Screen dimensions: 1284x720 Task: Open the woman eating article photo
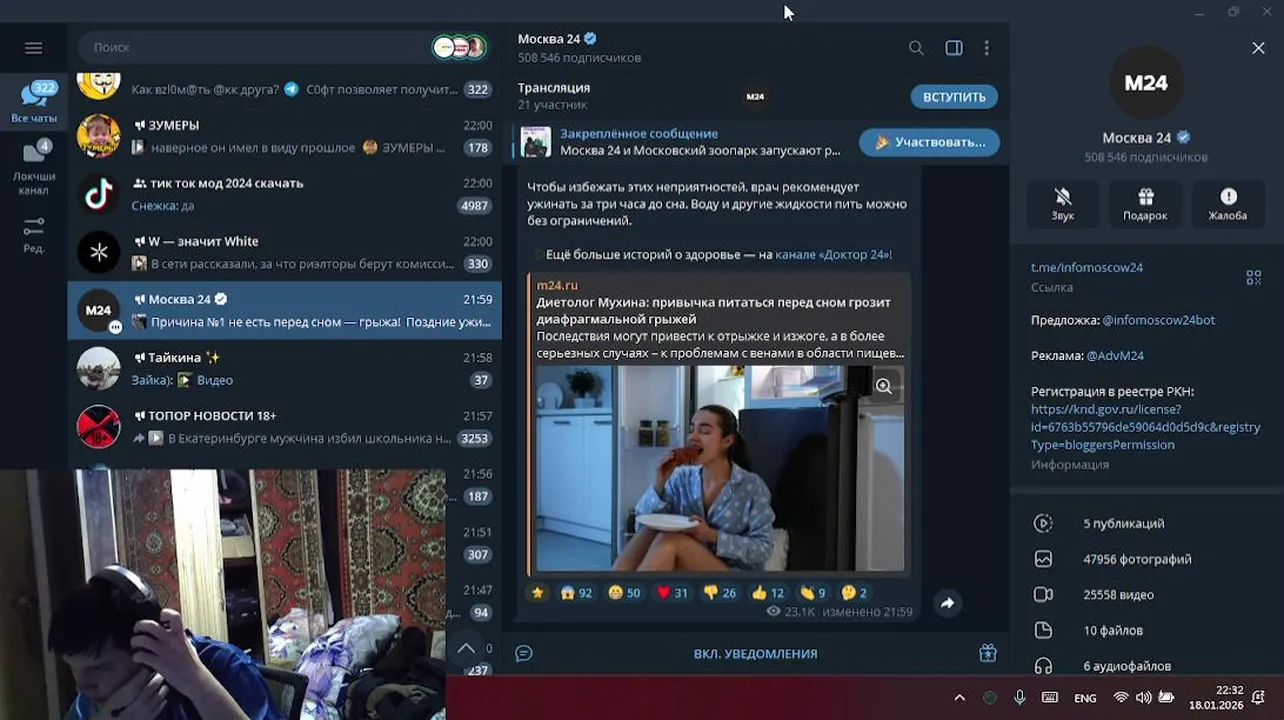pos(720,468)
